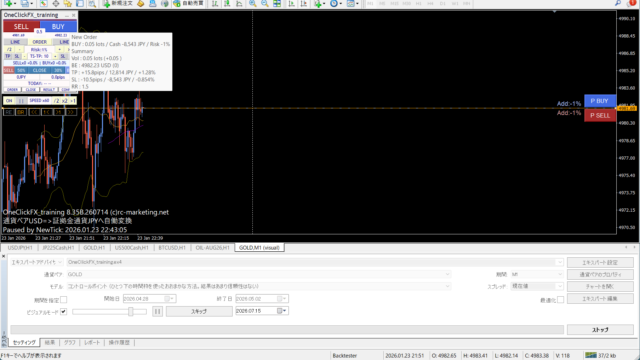Click the search magnifier icon at top right
This screenshot has width=640, height=360.
[x=618, y=3]
